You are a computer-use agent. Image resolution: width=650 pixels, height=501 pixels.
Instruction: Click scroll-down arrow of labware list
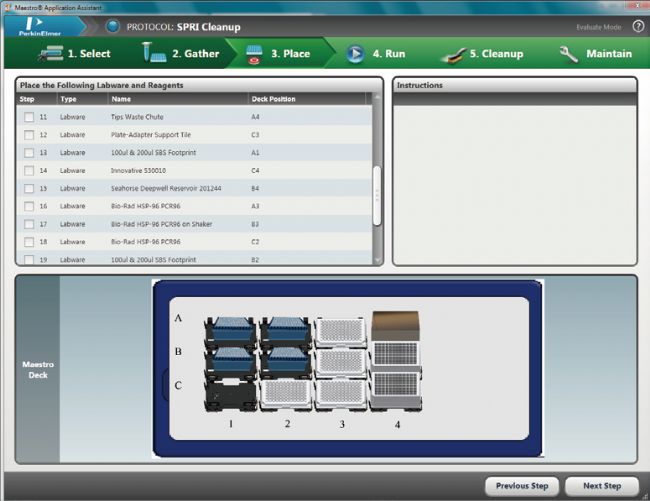377,260
